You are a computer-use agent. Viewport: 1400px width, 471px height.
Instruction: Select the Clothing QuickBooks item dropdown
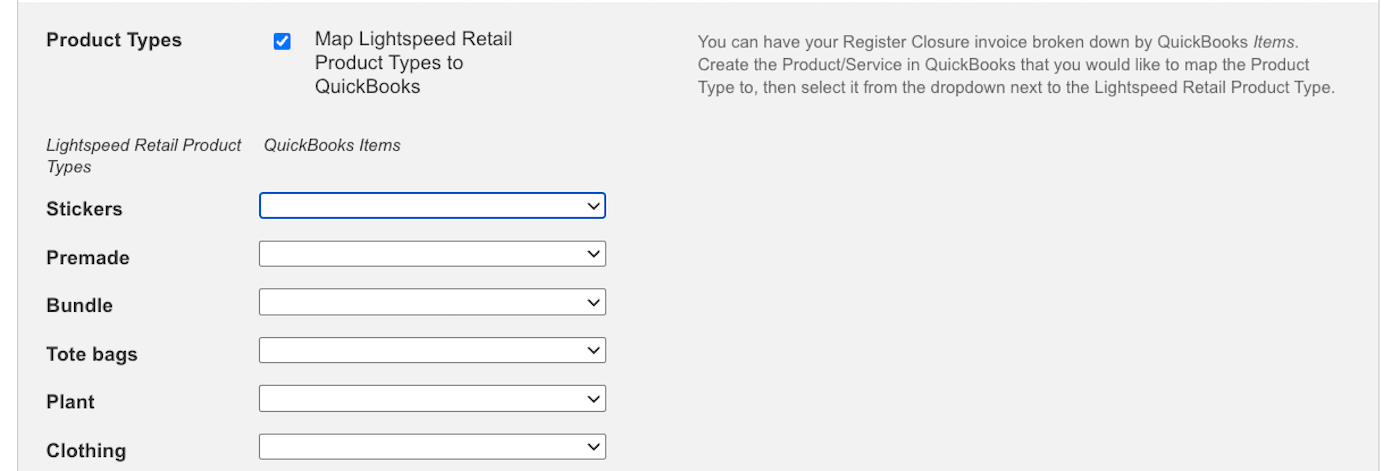coord(432,446)
